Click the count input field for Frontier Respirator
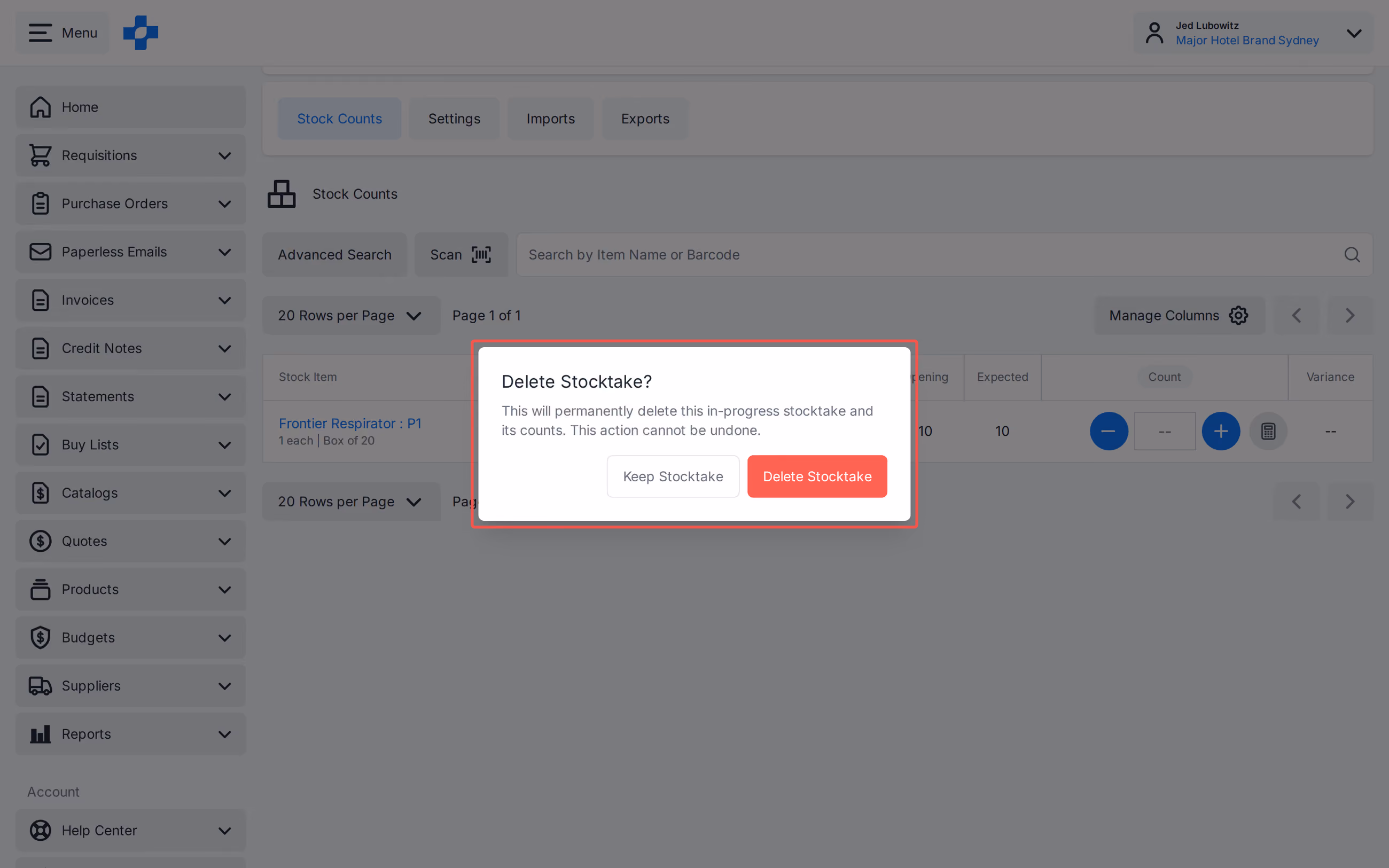Viewport: 1389px width, 868px height. pyautogui.click(x=1165, y=431)
